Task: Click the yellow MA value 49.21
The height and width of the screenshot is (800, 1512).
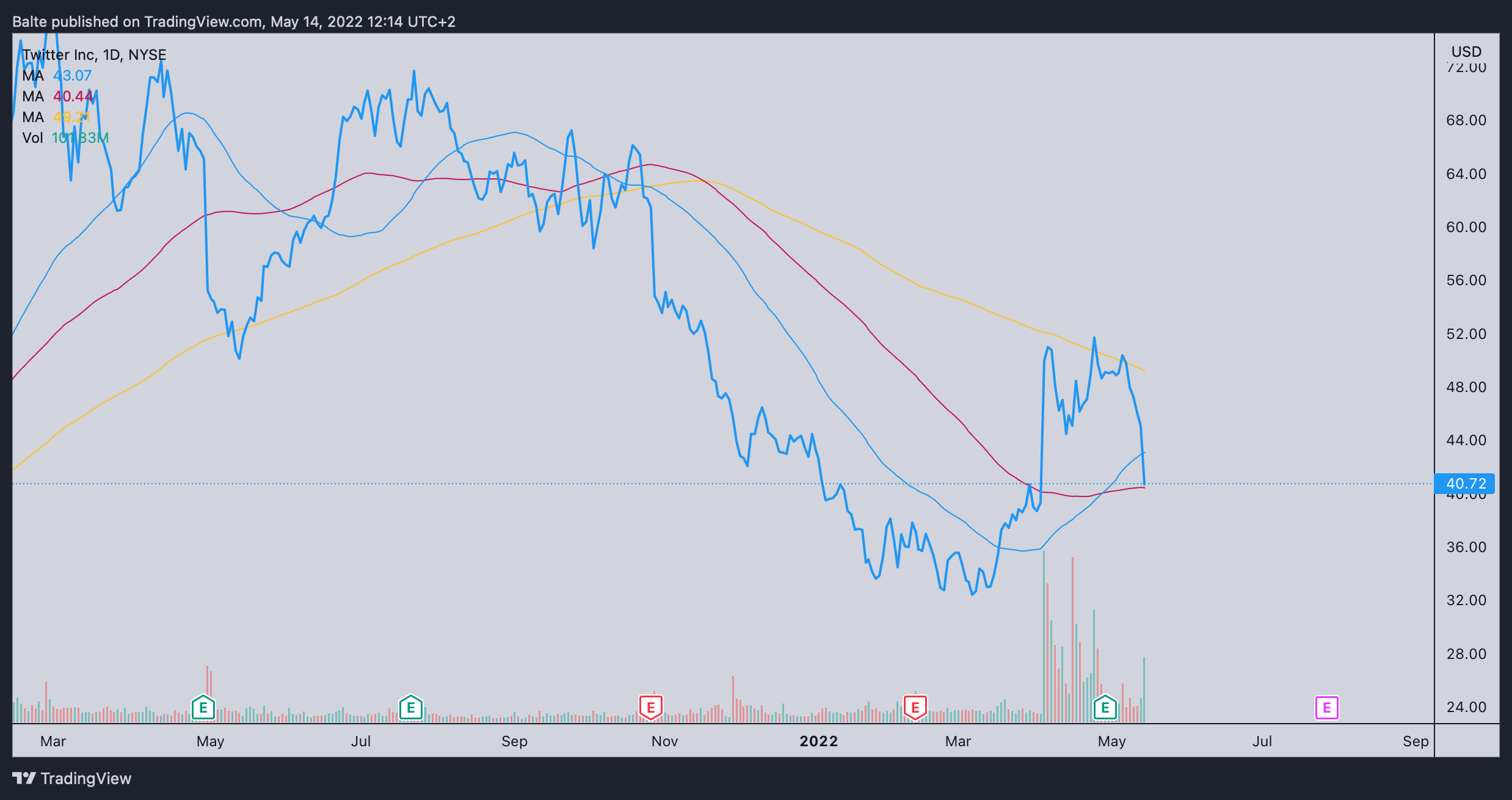Action: (x=72, y=117)
